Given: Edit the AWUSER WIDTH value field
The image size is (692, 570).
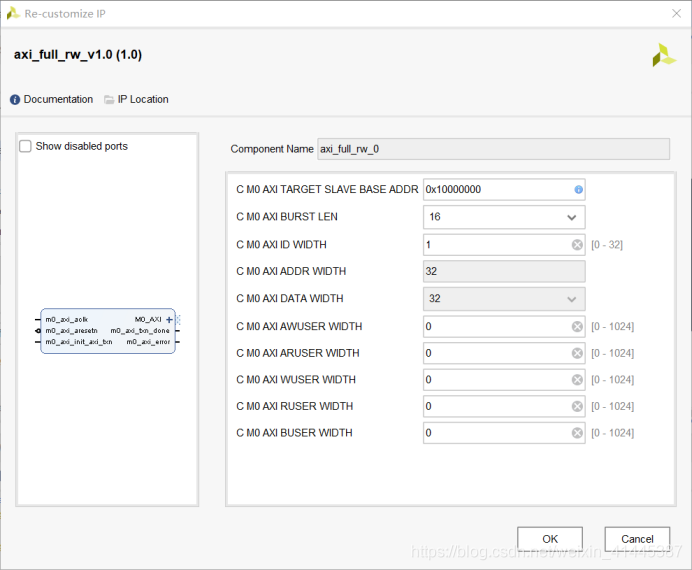Looking at the screenshot, I should click(x=504, y=326).
